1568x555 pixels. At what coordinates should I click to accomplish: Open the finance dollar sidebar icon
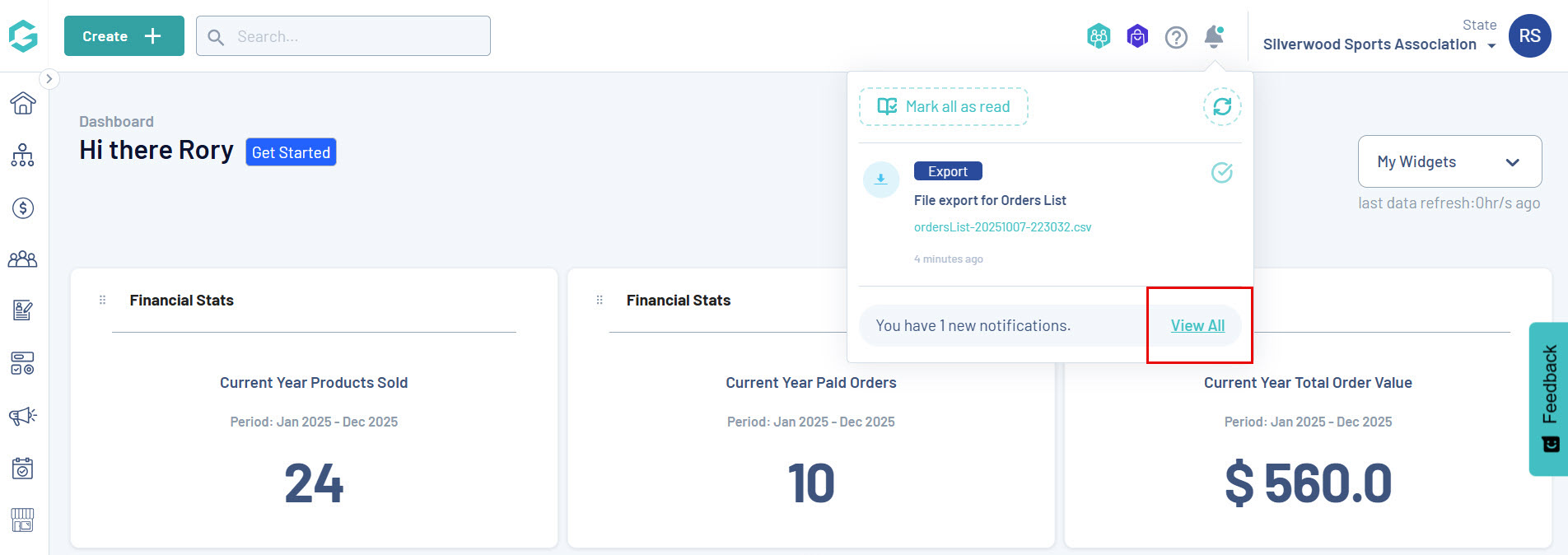click(23, 208)
